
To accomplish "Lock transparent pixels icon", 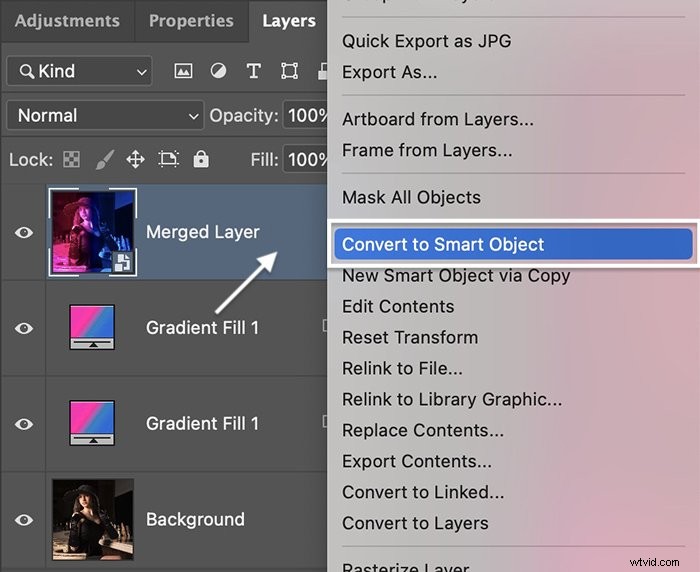I will [x=71, y=159].
